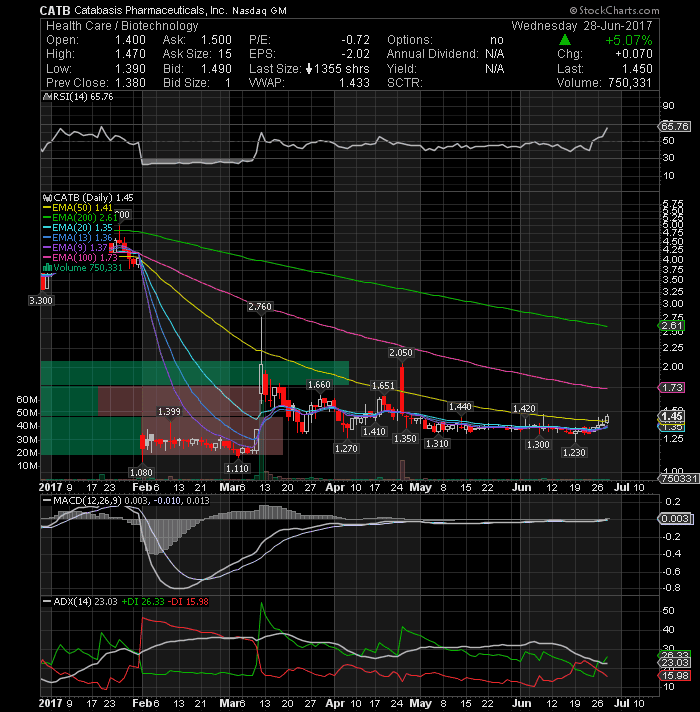The image size is (700, 712).
Task: Click the -DI 15.98 legend text
Action: coord(188,602)
